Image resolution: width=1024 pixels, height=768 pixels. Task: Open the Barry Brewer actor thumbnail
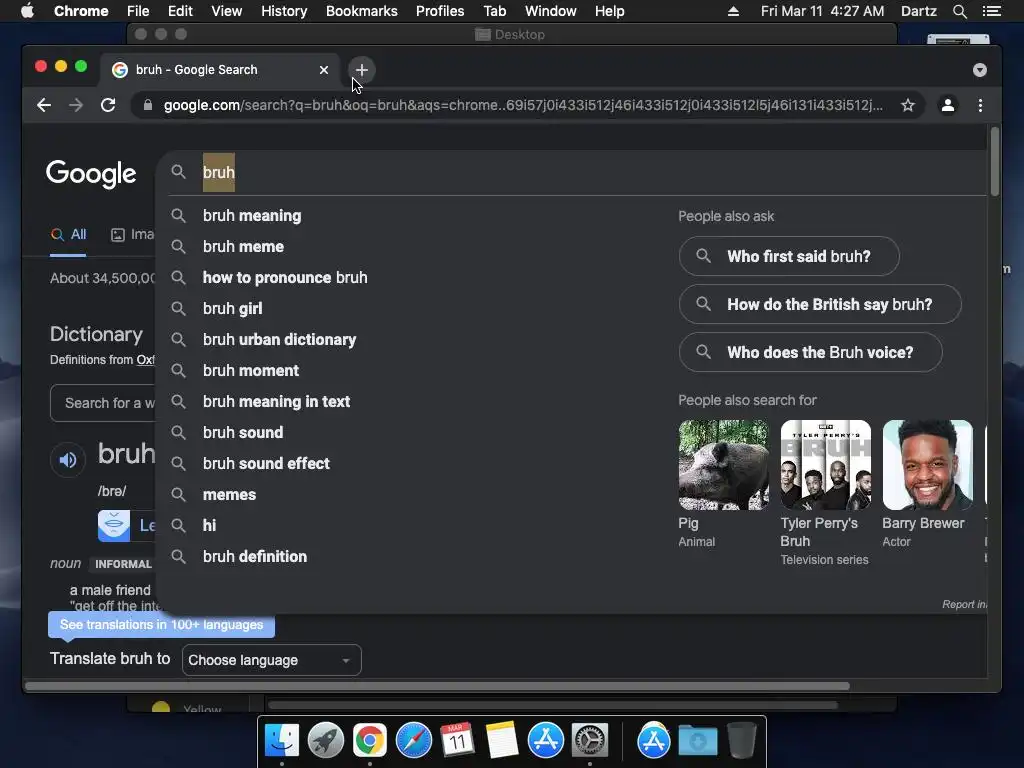pos(927,465)
